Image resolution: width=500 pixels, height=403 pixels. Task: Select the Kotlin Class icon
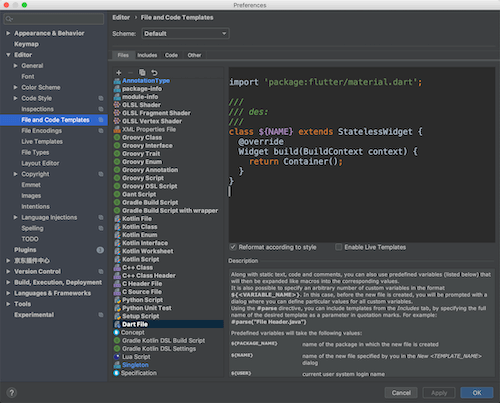tap(117, 227)
